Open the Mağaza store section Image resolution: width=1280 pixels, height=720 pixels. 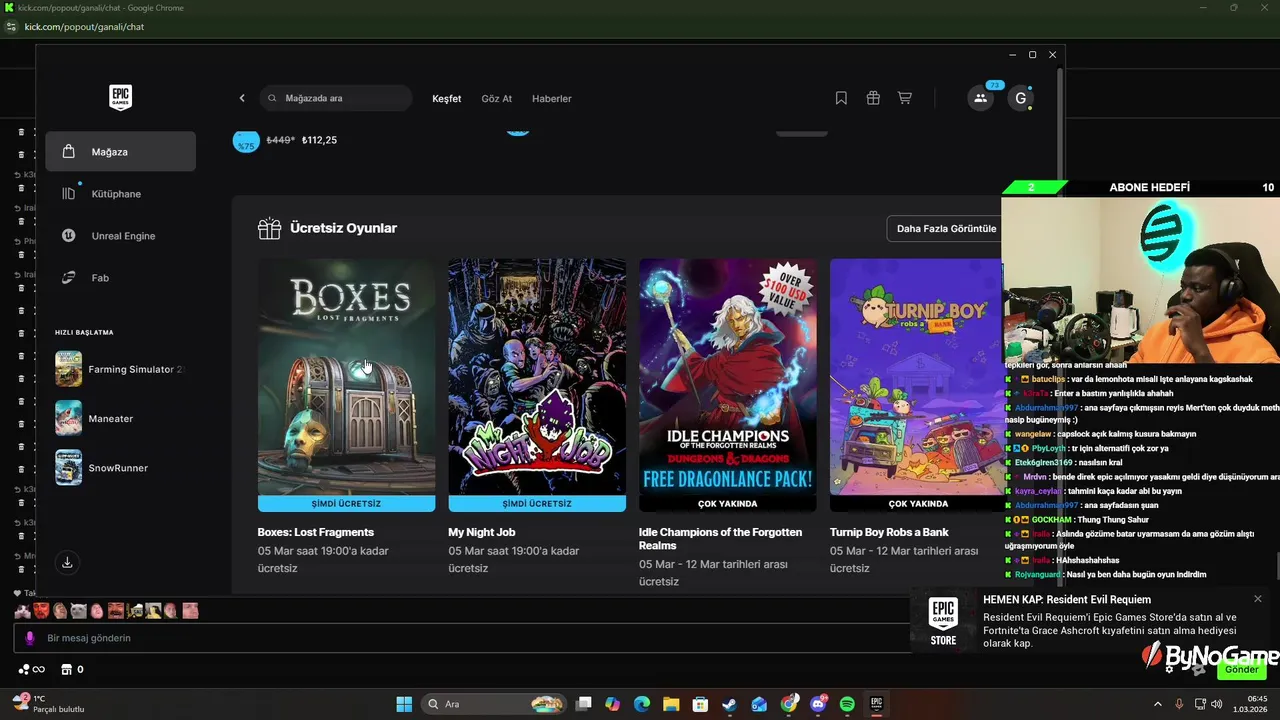point(120,151)
